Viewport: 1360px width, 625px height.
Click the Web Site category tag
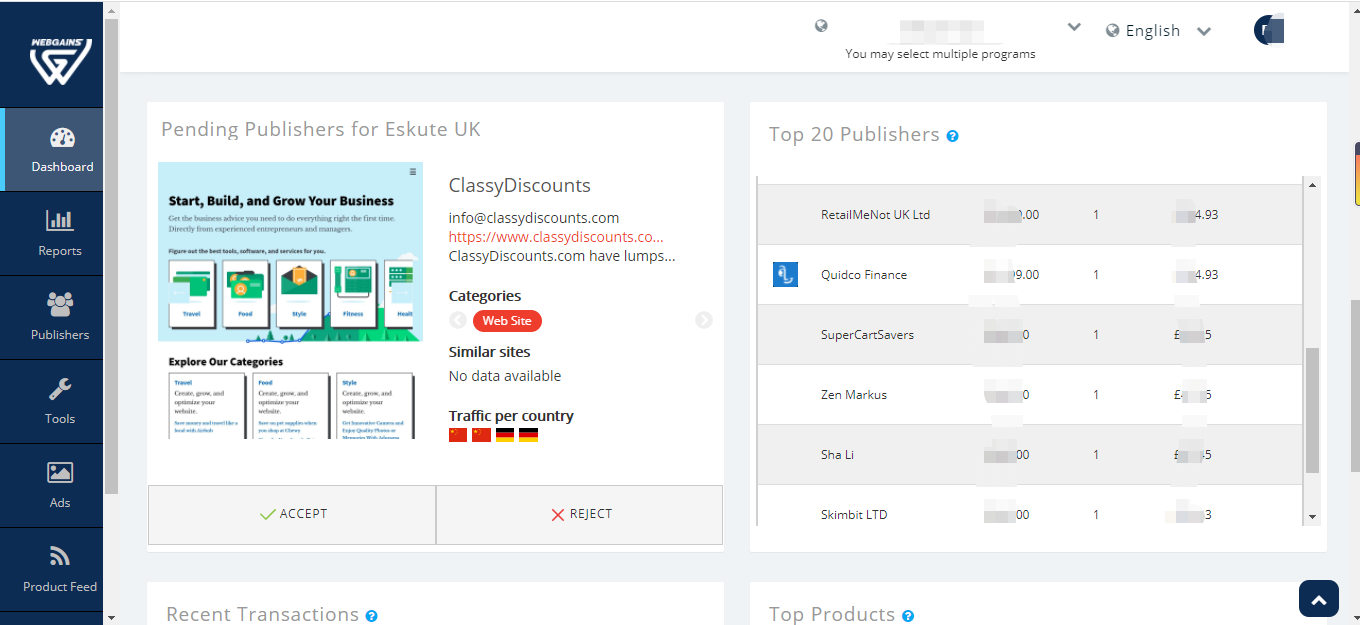click(x=507, y=321)
